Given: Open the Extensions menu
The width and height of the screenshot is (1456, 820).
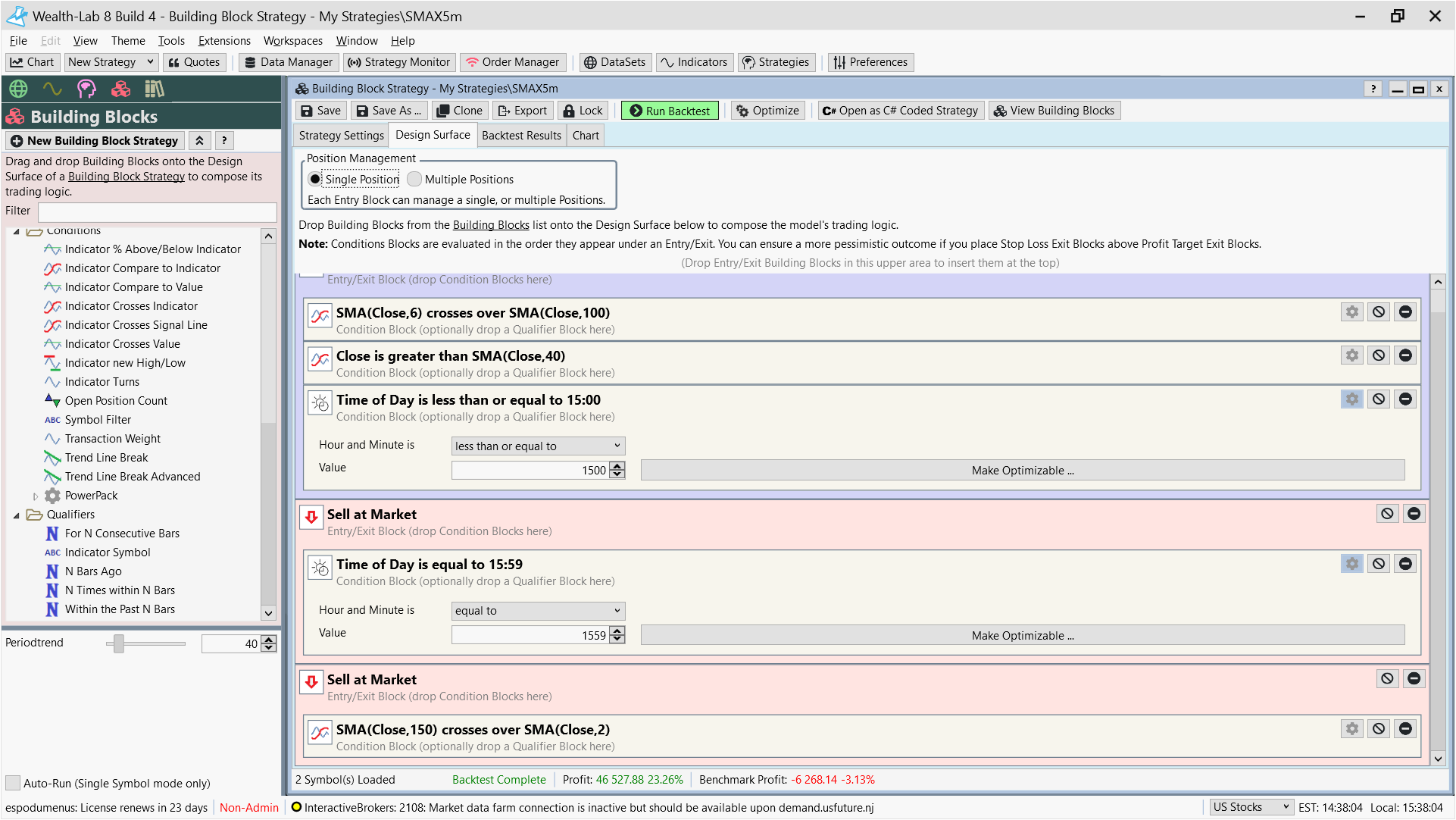Looking at the screenshot, I should (x=223, y=41).
